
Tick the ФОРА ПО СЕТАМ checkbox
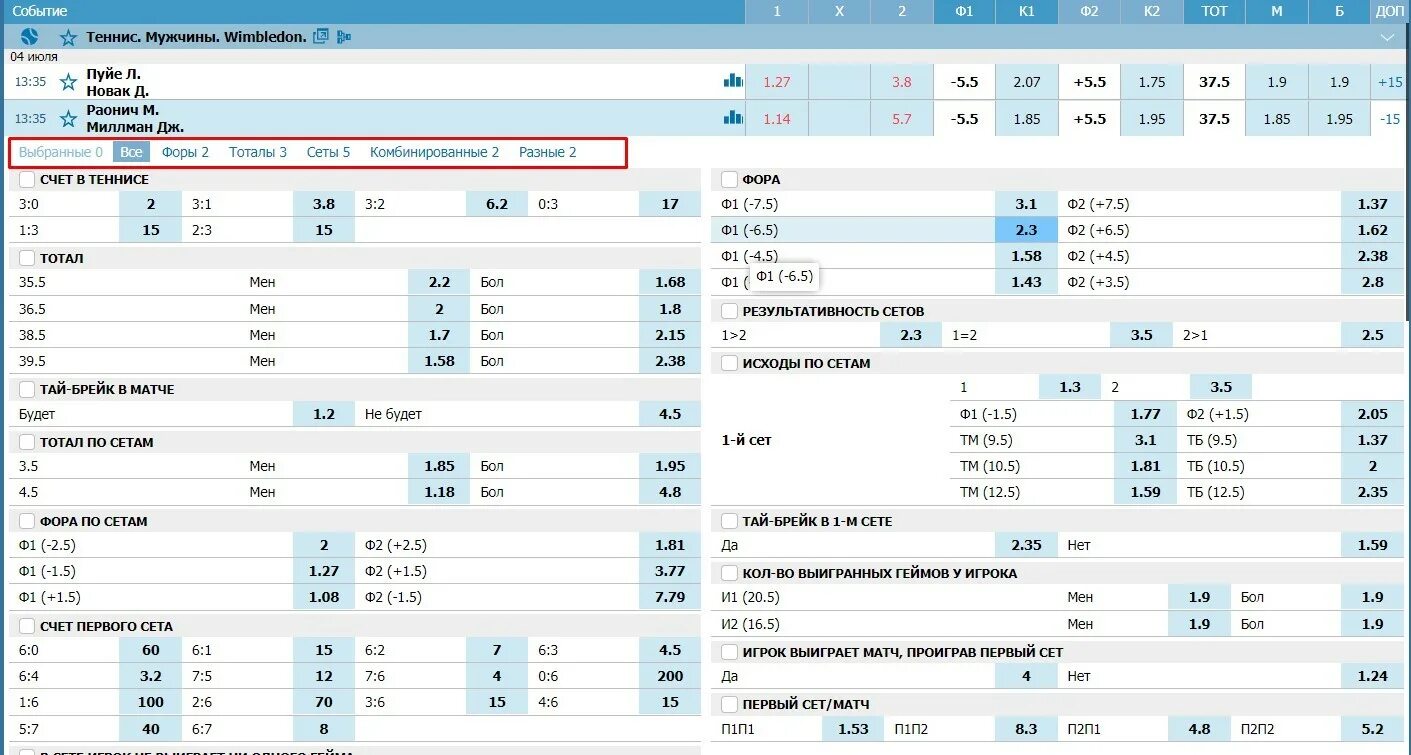(x=27, y=521)
